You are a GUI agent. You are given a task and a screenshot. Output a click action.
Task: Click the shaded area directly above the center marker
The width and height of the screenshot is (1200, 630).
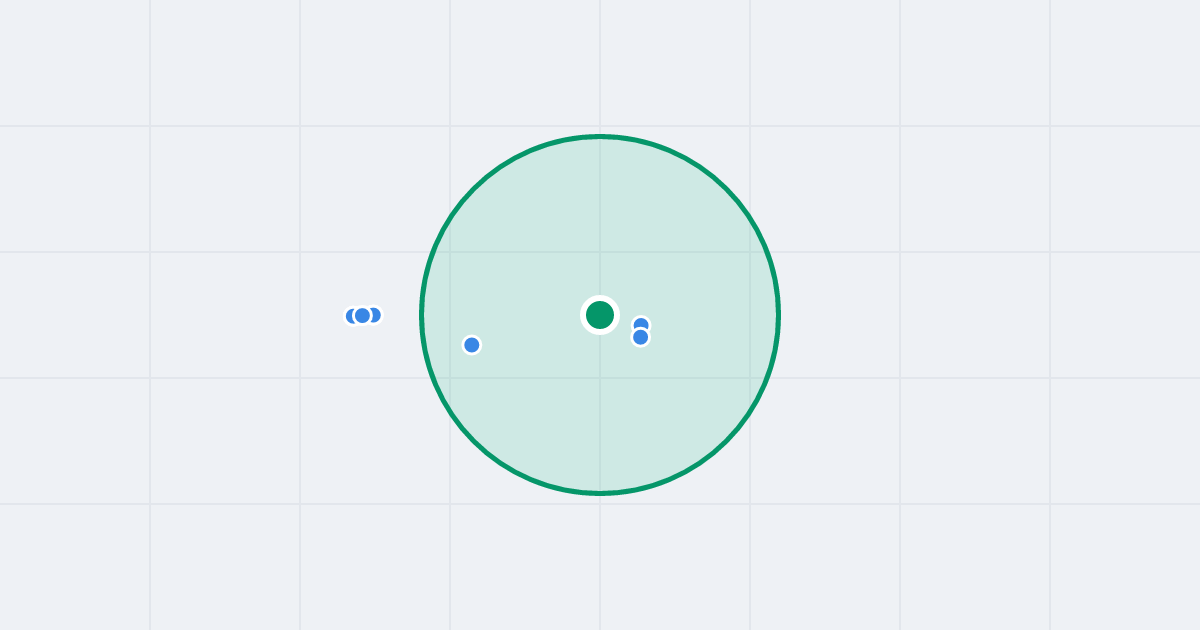600,220
